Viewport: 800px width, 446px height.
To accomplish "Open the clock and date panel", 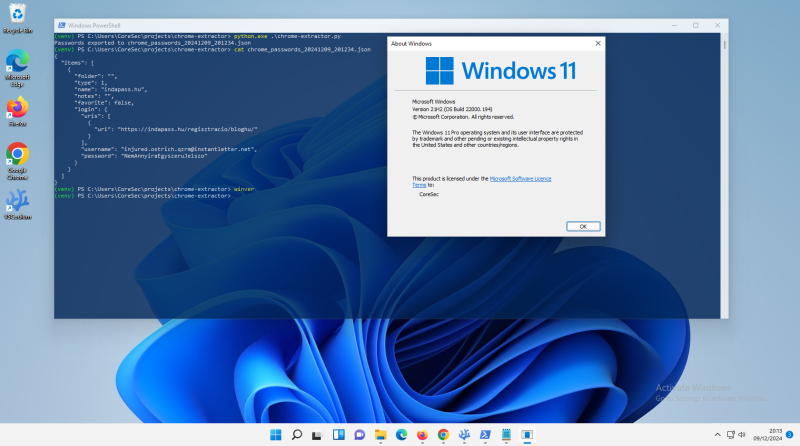I will 767,435.
